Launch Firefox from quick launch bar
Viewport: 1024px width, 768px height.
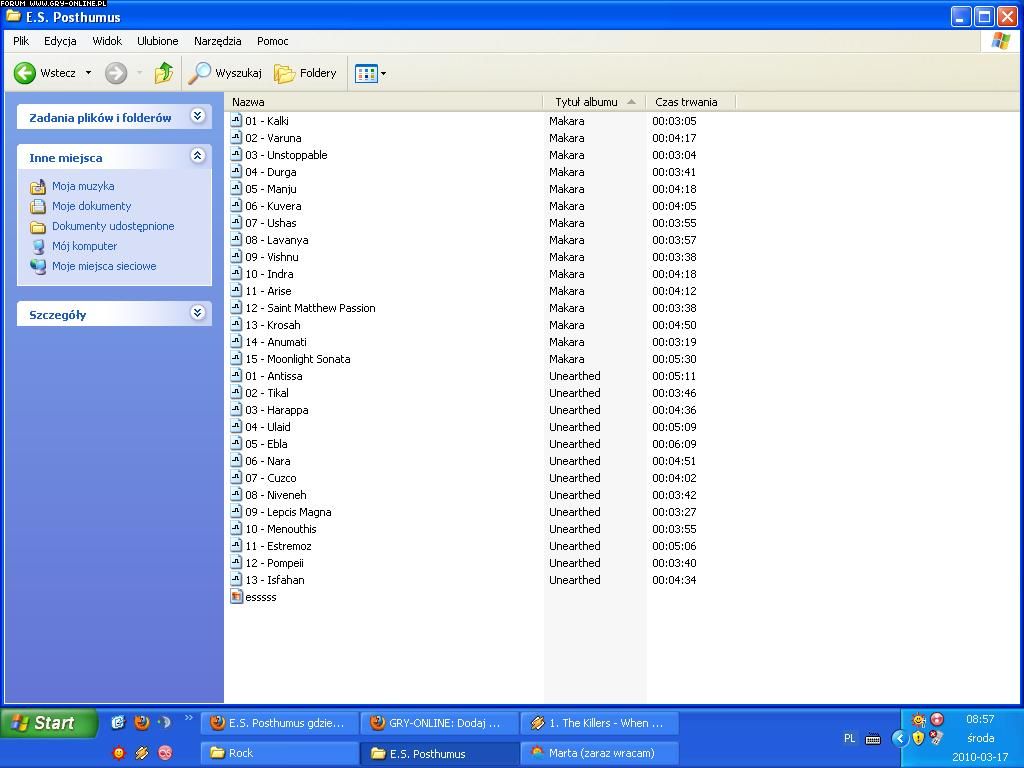pos(142,722)
